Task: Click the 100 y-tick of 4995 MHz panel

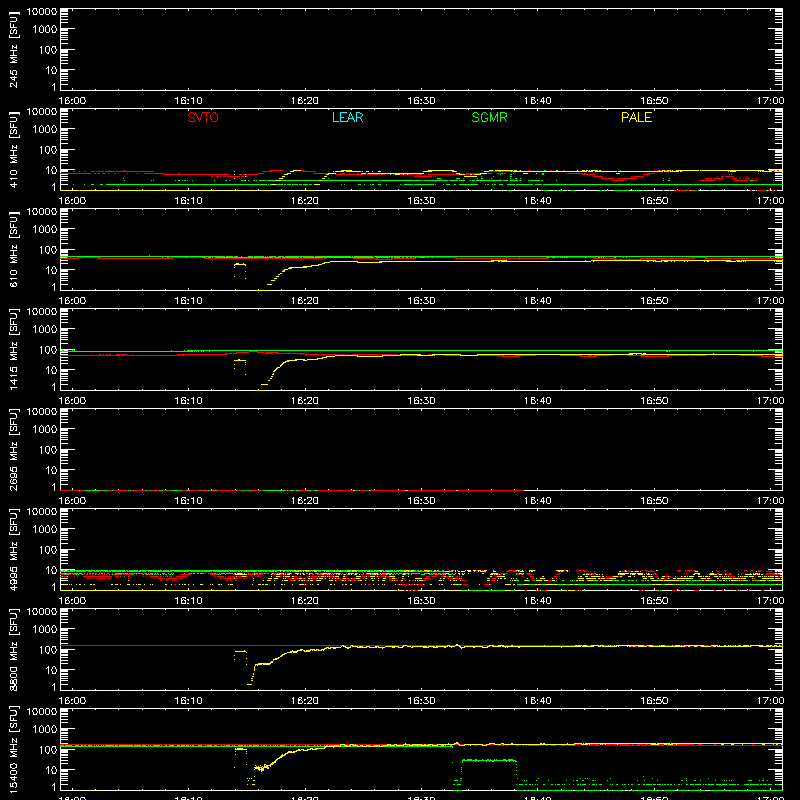Action: coord(48,550)
